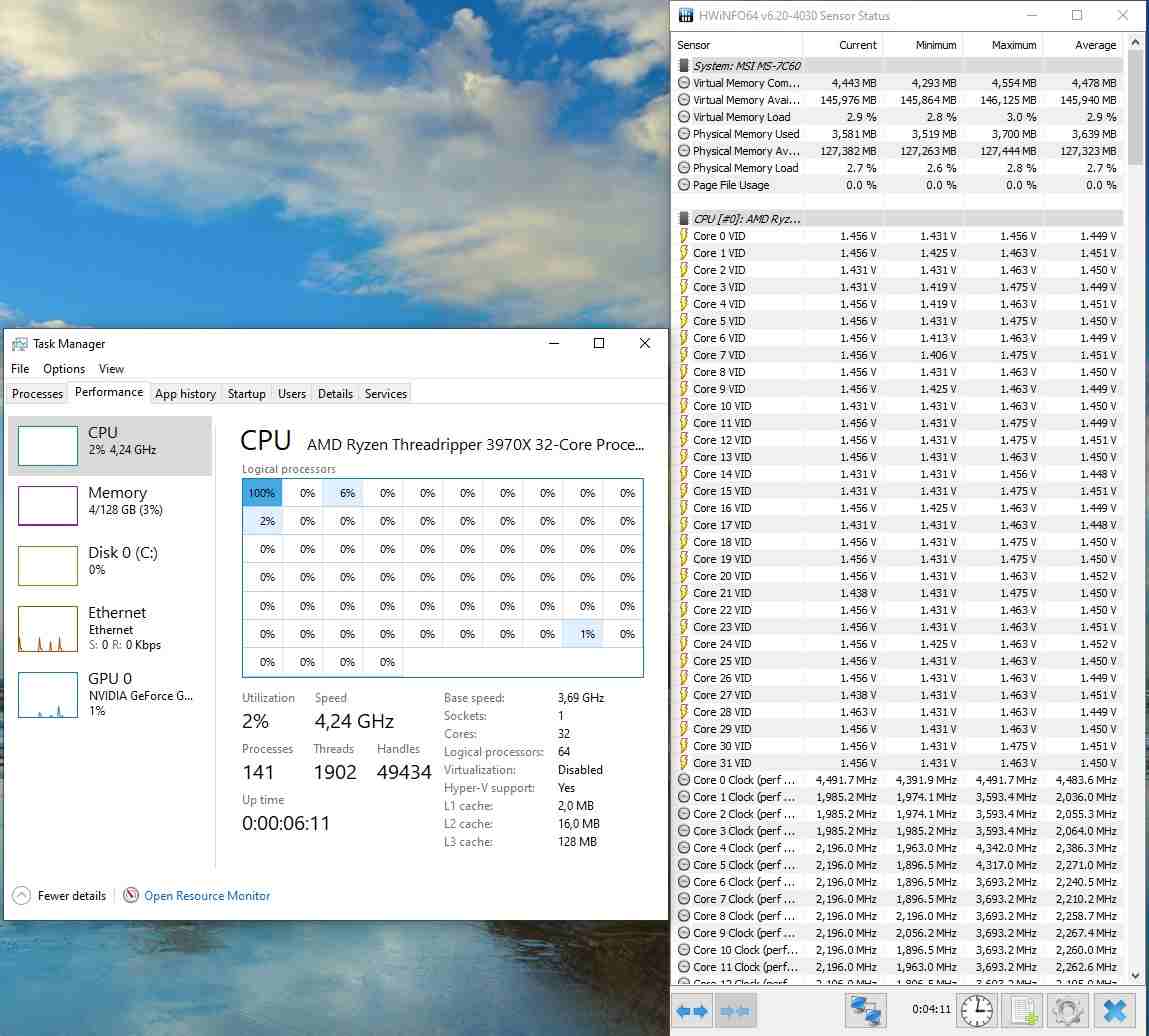Select Physical Memory Used sensor row

pyautogui.click(x=898, y=134)
